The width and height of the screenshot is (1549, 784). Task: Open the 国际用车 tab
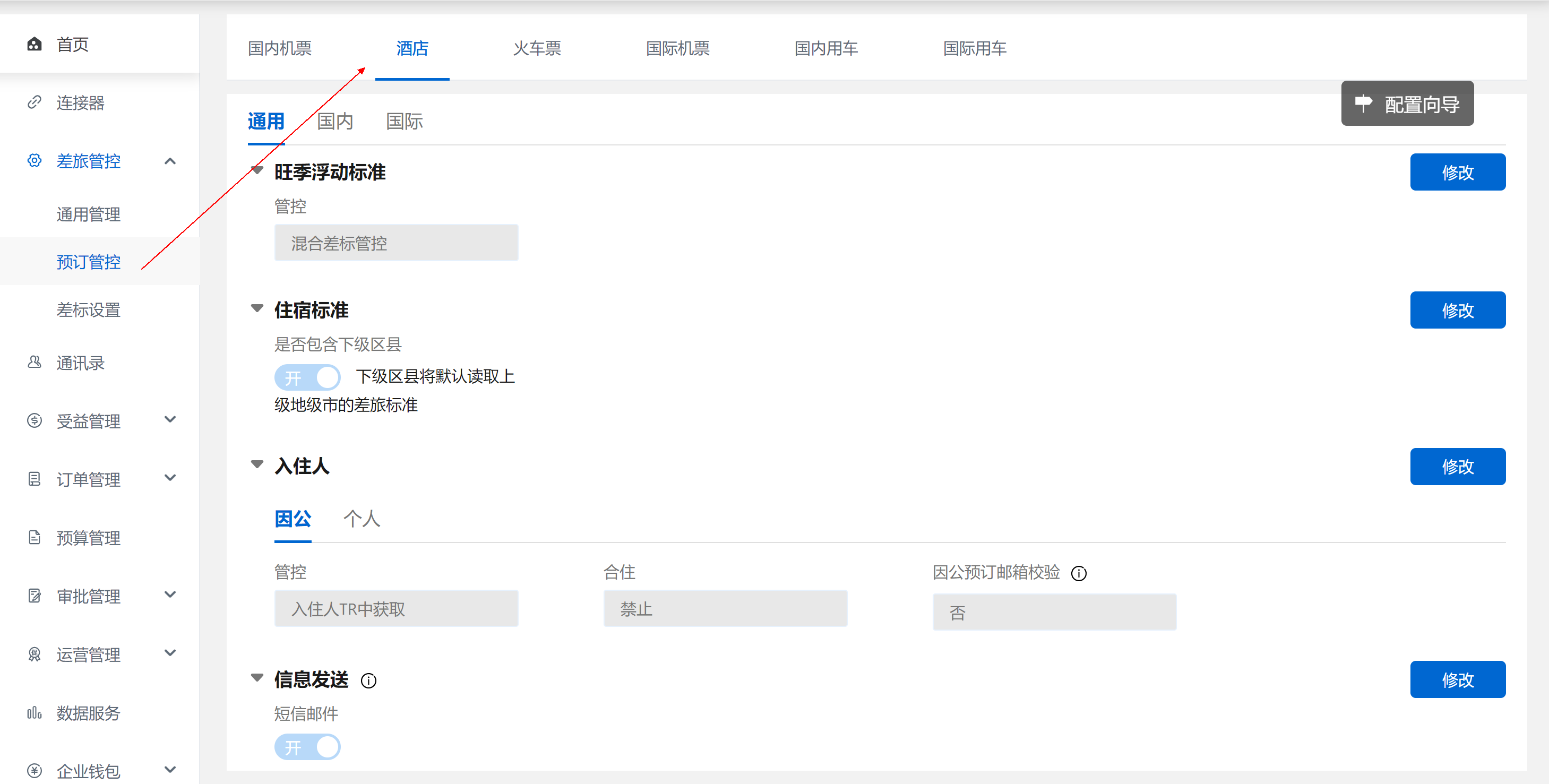point(975,48)
